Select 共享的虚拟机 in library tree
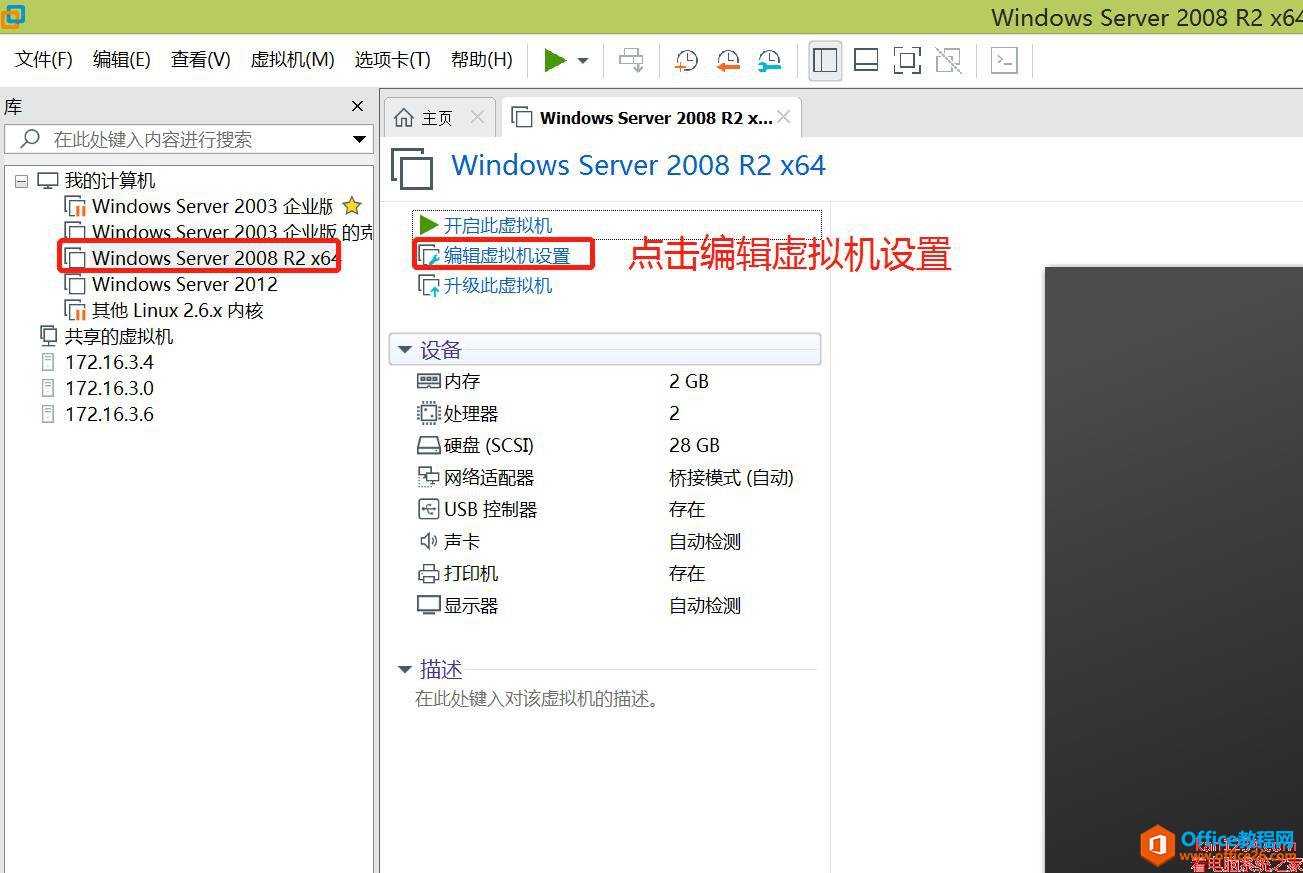Viewport: 1303px width, 873px height. pyautogui.click(x=119, y=336)
